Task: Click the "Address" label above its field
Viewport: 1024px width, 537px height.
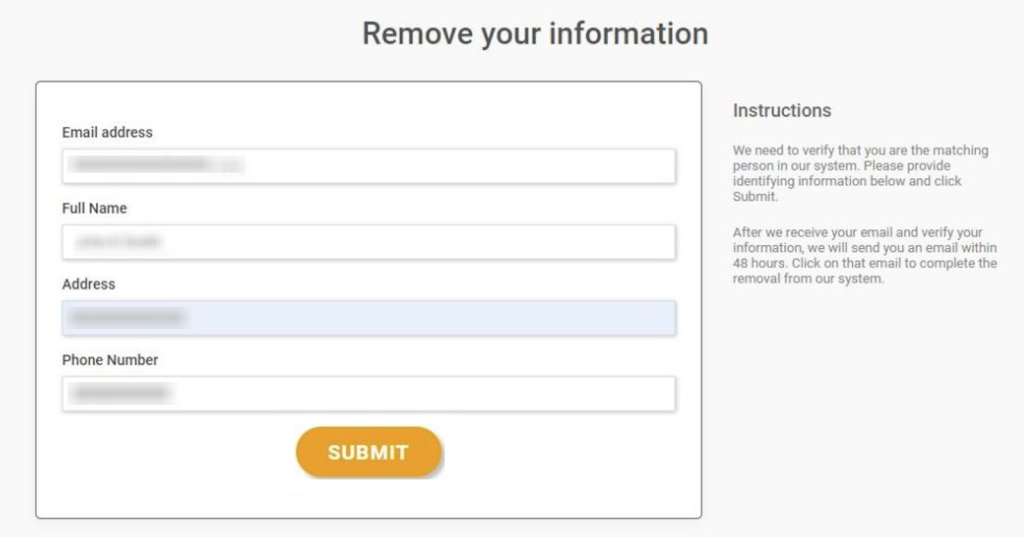Action: pyautogui.click(x=88, y=284)
